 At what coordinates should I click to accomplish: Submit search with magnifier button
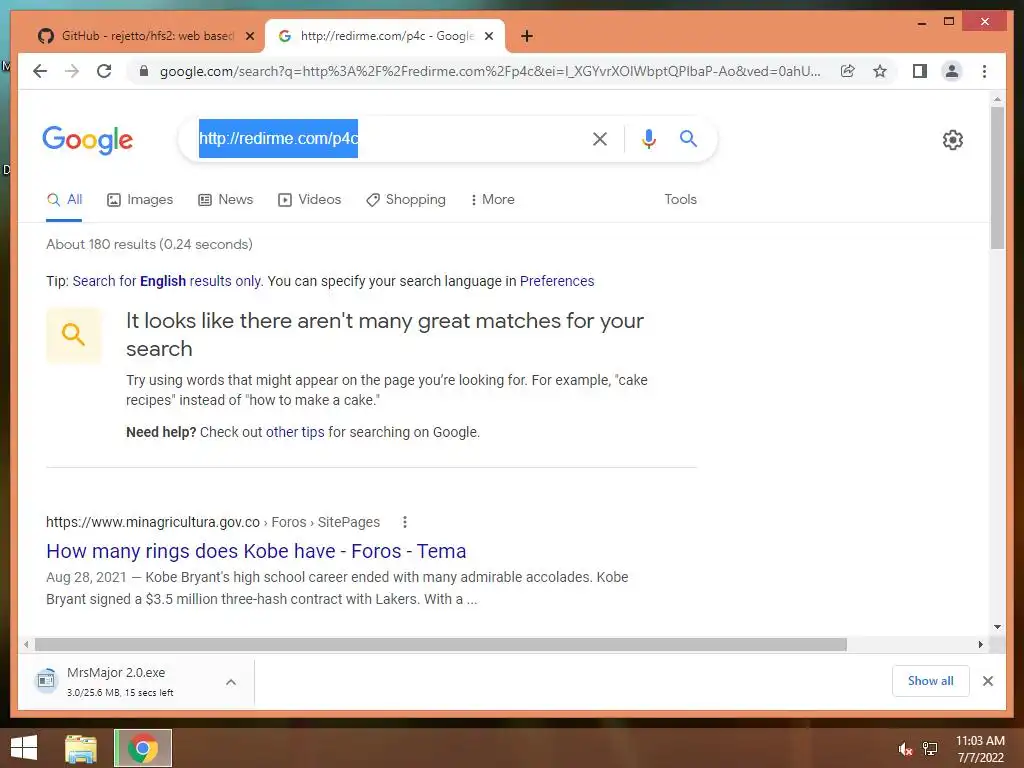(x=688, y=138)
